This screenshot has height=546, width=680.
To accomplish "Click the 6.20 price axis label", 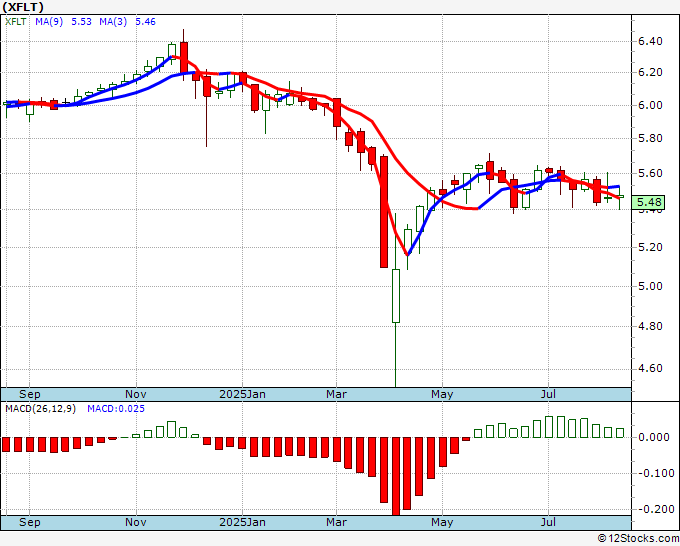I will [x=650, y=72].
